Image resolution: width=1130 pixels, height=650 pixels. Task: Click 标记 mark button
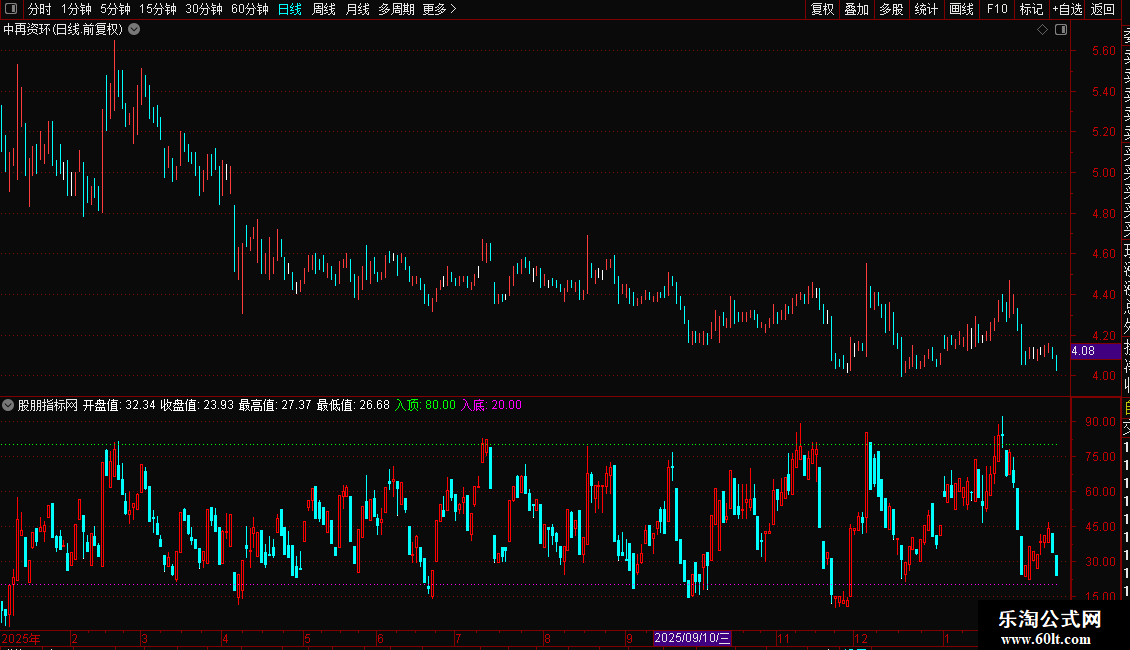coord(1031,9)
